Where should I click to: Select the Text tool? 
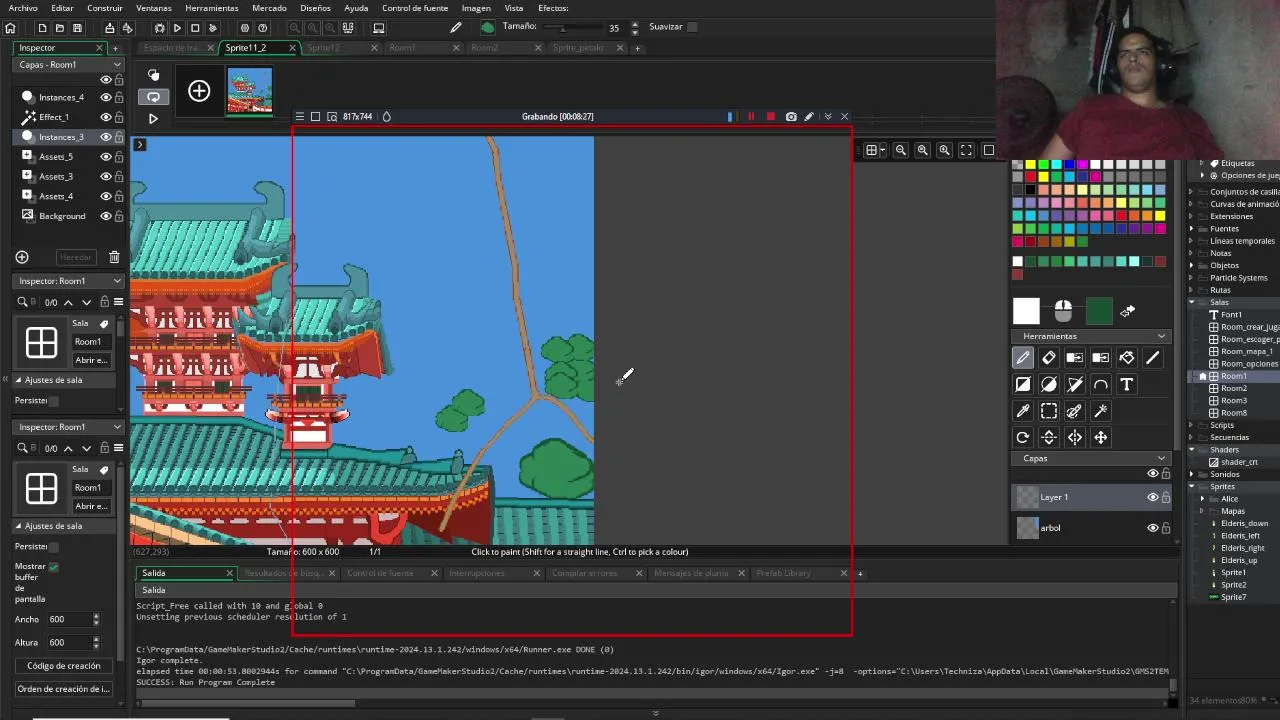(1127, 384)
